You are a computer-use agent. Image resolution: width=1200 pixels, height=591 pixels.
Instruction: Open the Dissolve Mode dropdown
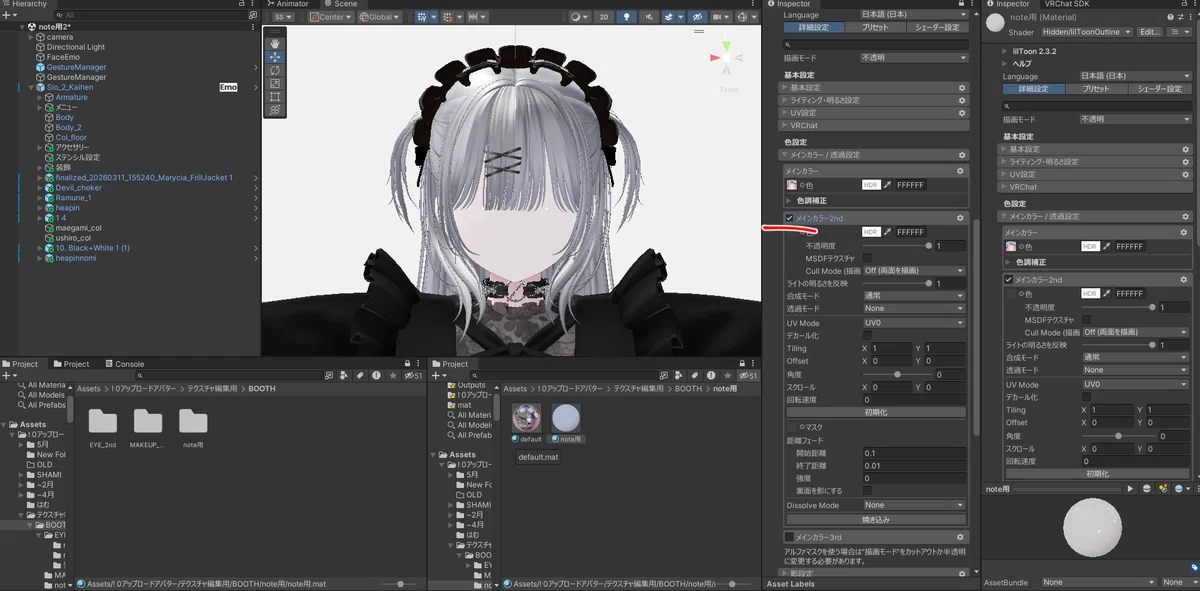[x=915, y=506]
